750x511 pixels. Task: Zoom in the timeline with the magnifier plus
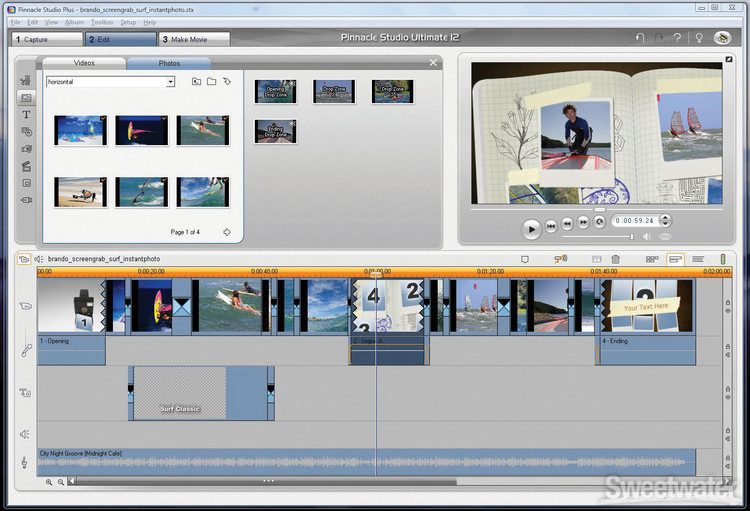click(49, 482)
